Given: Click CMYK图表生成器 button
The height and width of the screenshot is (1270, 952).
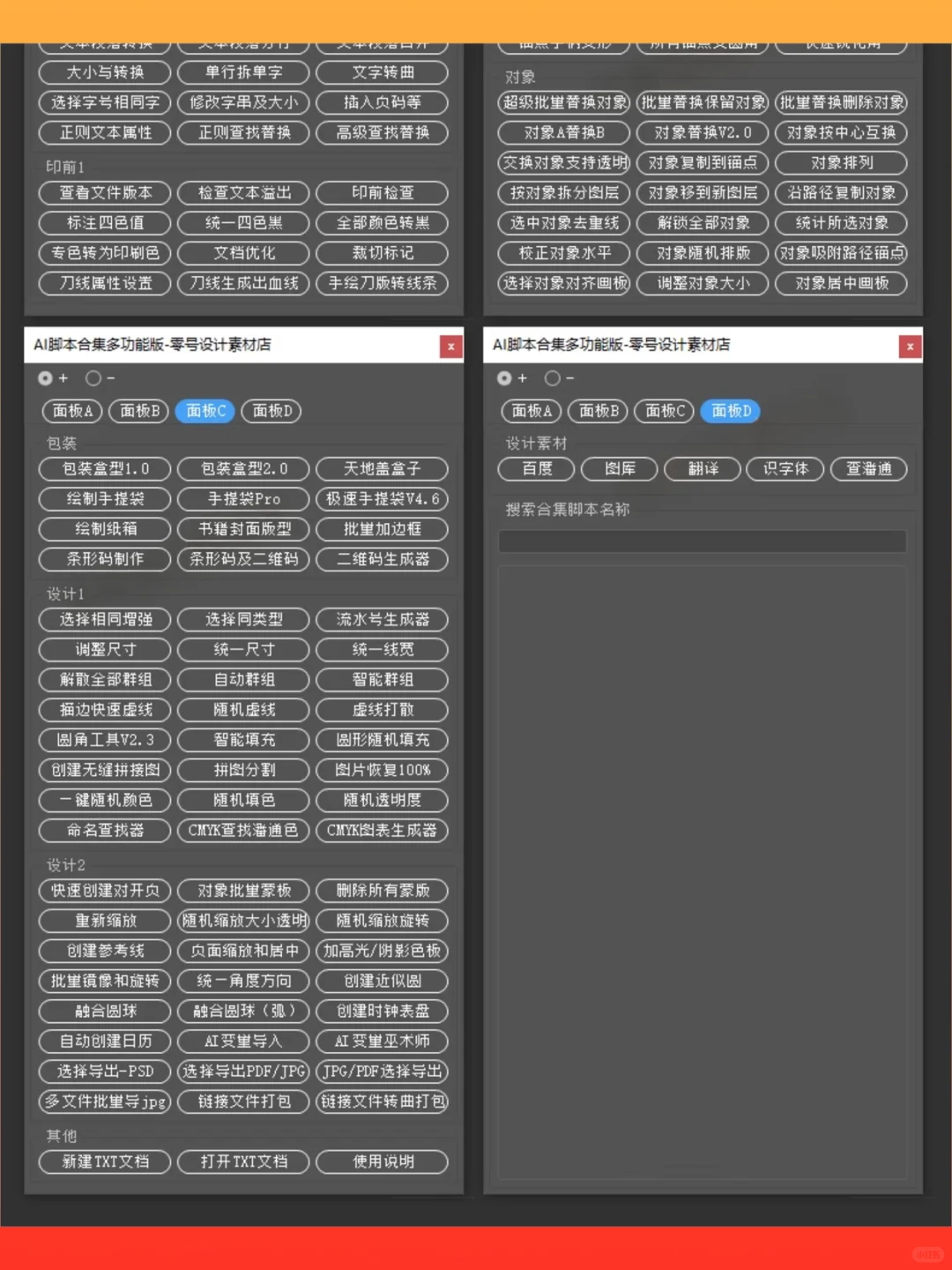Looking at the screenshot, I should 382,831.
